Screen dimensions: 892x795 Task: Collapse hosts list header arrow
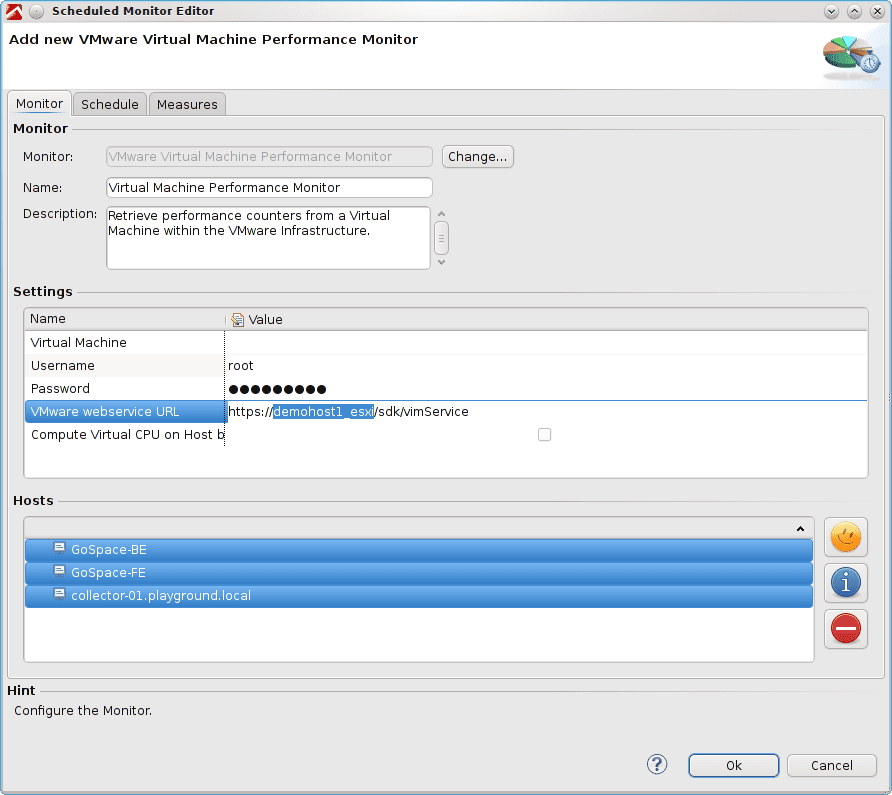[x=800, y=529]
